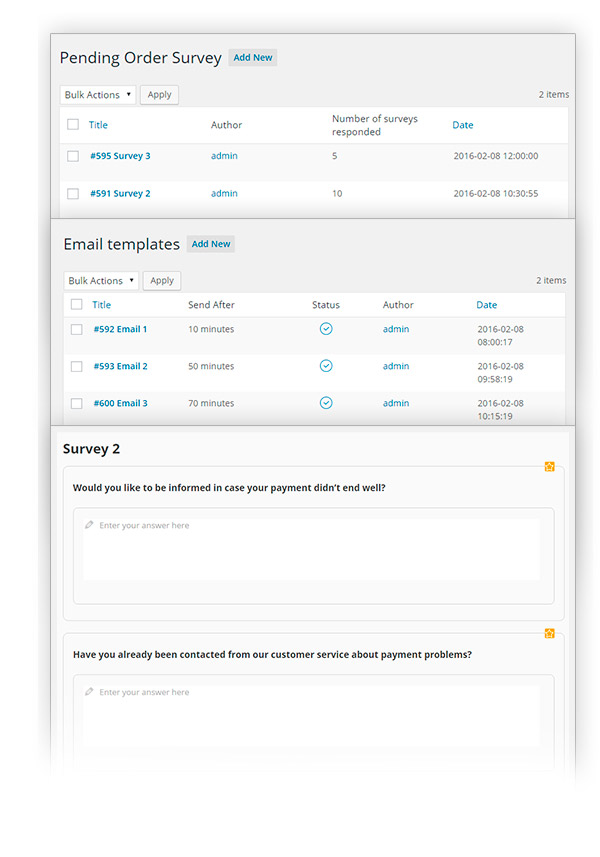Open the Bulk Actions dropdown in Email templates
Screen dimensions: 600x857
click(x=100, y=280)
